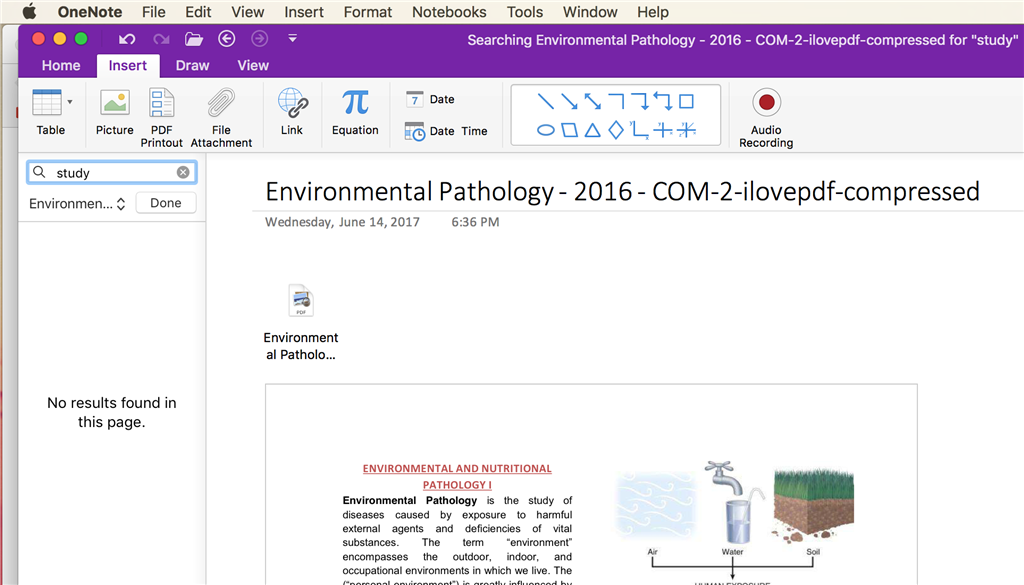The height and width of the screenshot is (585, 1024).
Task: Switch to the Home ribbon tab
Action: pos(61,65)
